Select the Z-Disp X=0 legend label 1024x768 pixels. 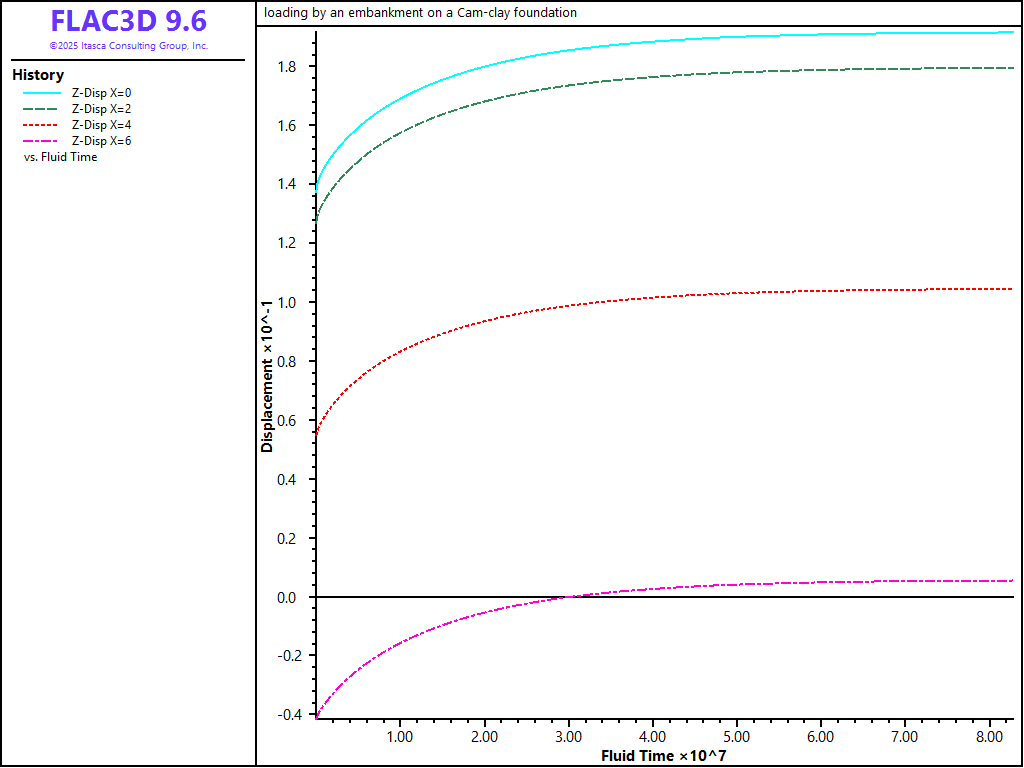tap(101, 93)
